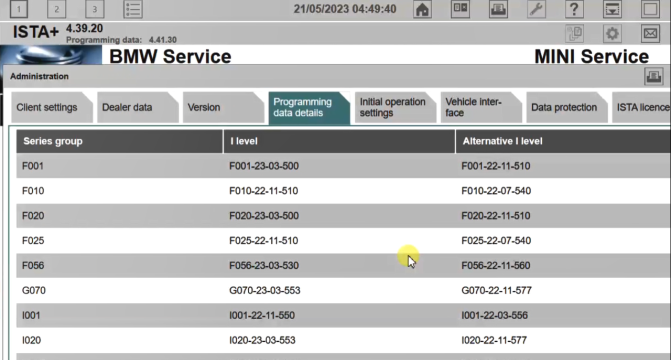This screenshot has width=671, height=360.
Task: Click the operations overview icon beside home
Action: tap(460, 9)
